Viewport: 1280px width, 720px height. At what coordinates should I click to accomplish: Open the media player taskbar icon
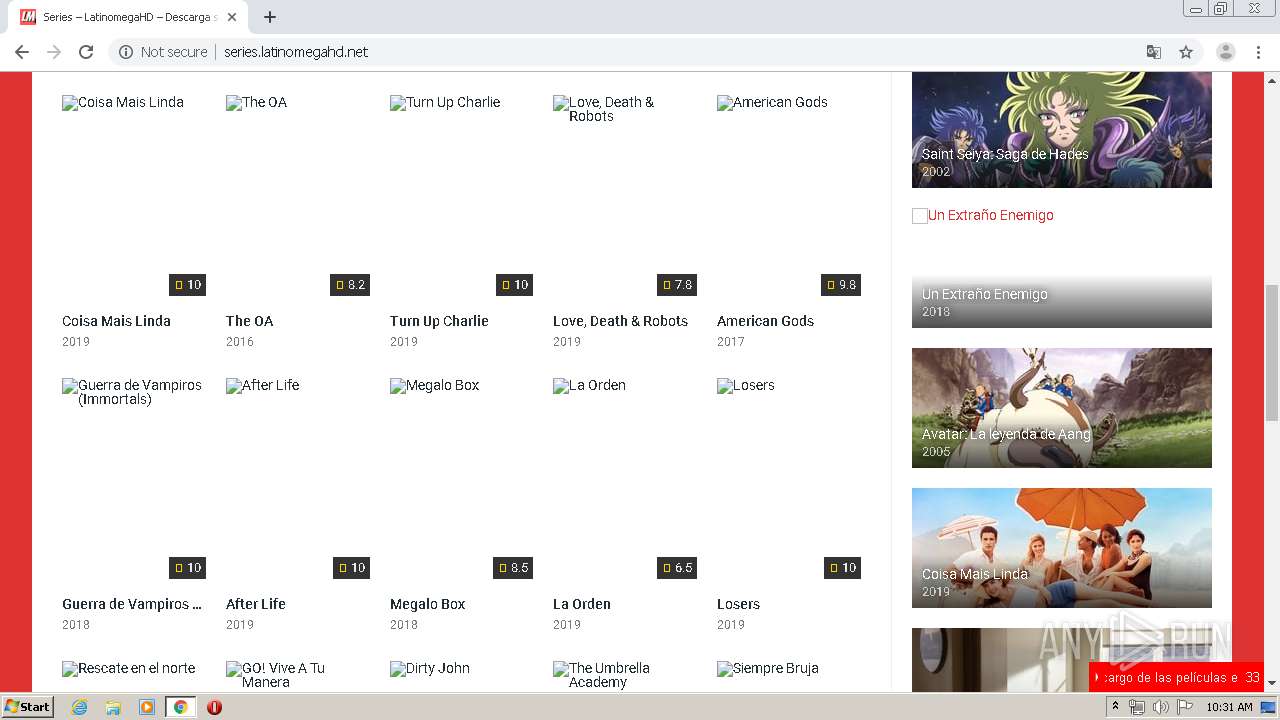coord(147,707)
